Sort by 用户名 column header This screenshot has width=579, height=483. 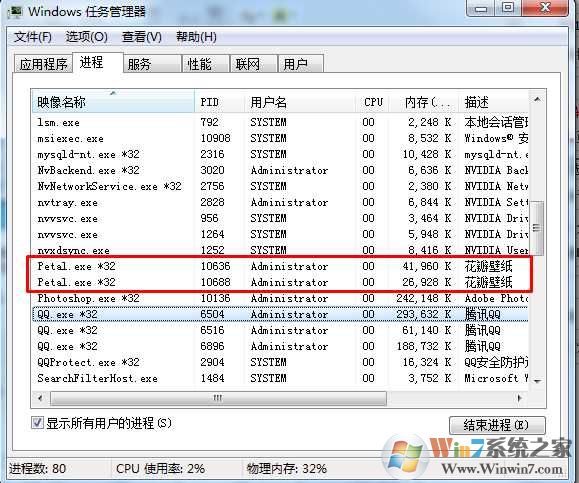tap(300, 102)
